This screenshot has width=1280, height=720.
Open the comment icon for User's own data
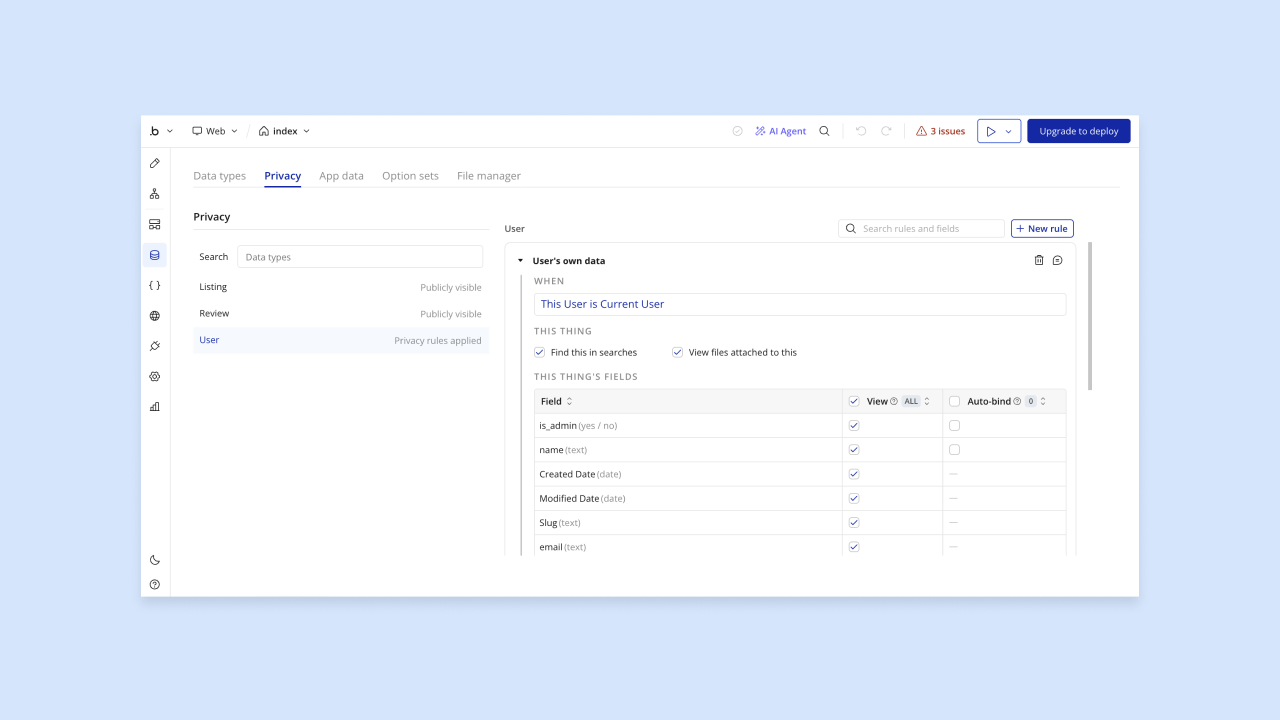pos(1057,260)
